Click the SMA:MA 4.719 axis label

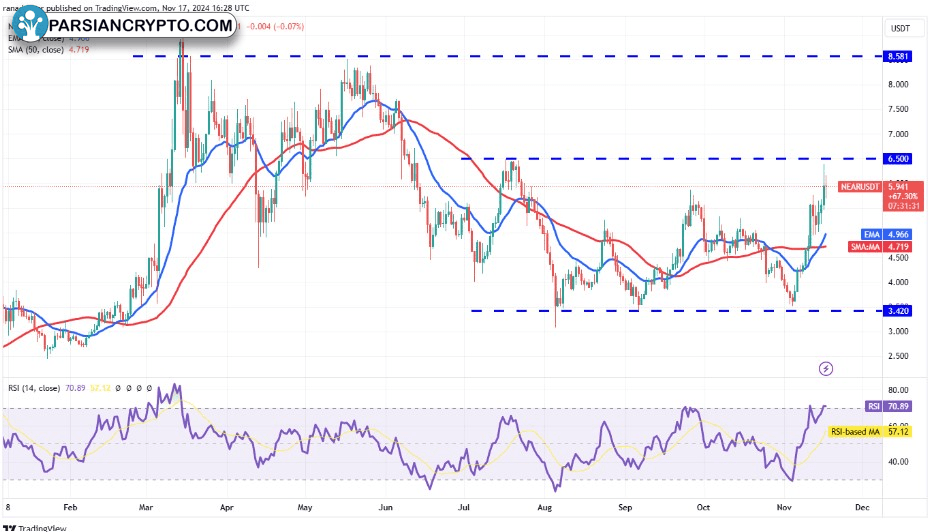pos(880,247)
